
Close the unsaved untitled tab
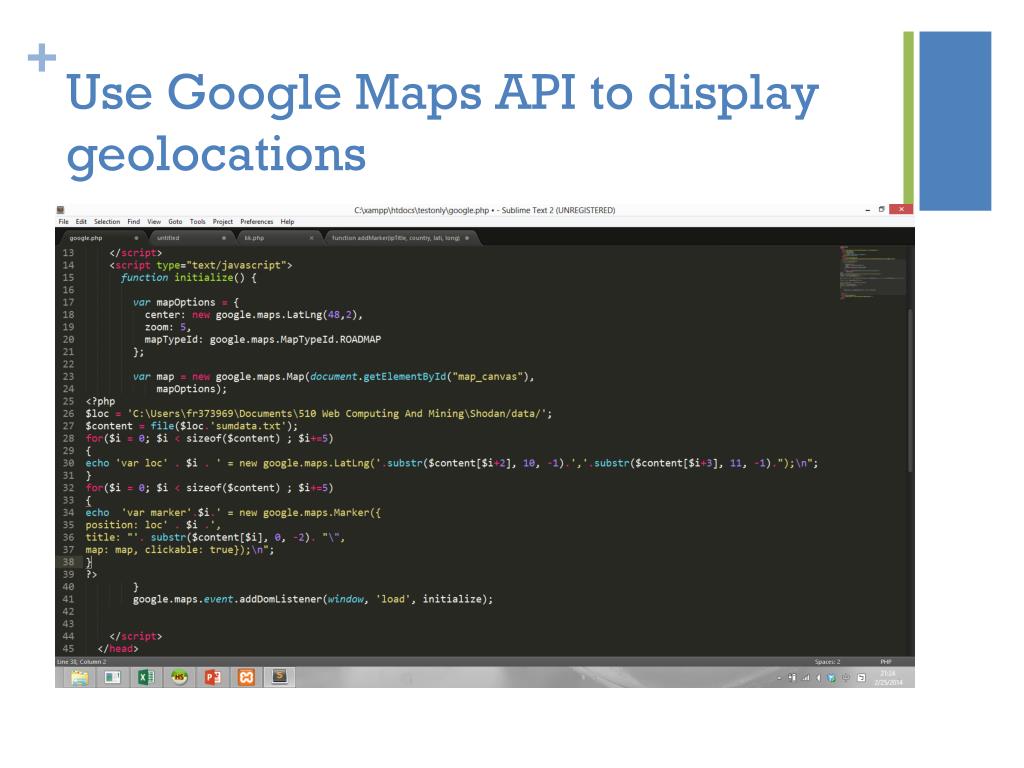click(224, 238)
